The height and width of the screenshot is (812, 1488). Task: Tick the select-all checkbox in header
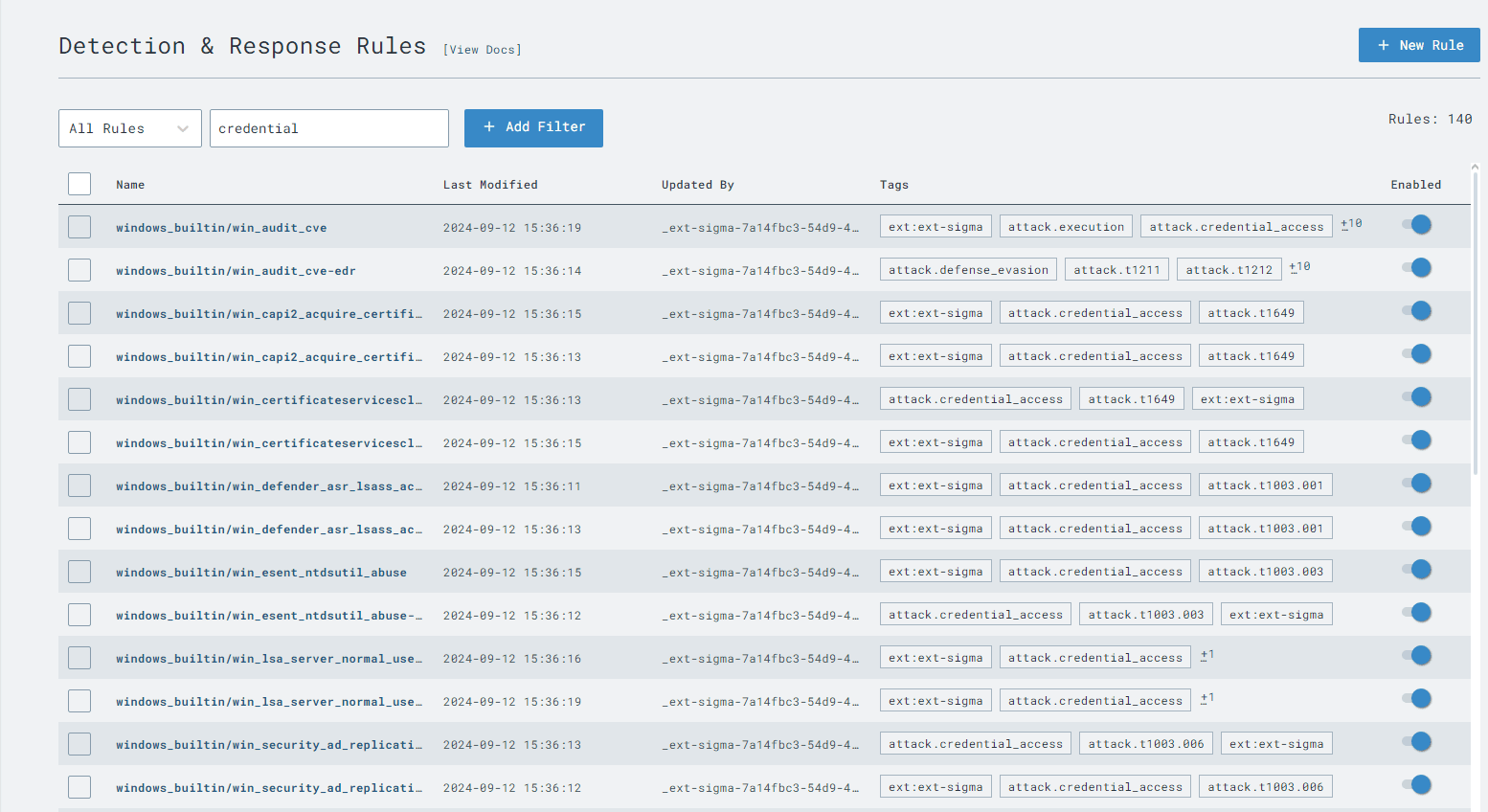pos(79,184)
